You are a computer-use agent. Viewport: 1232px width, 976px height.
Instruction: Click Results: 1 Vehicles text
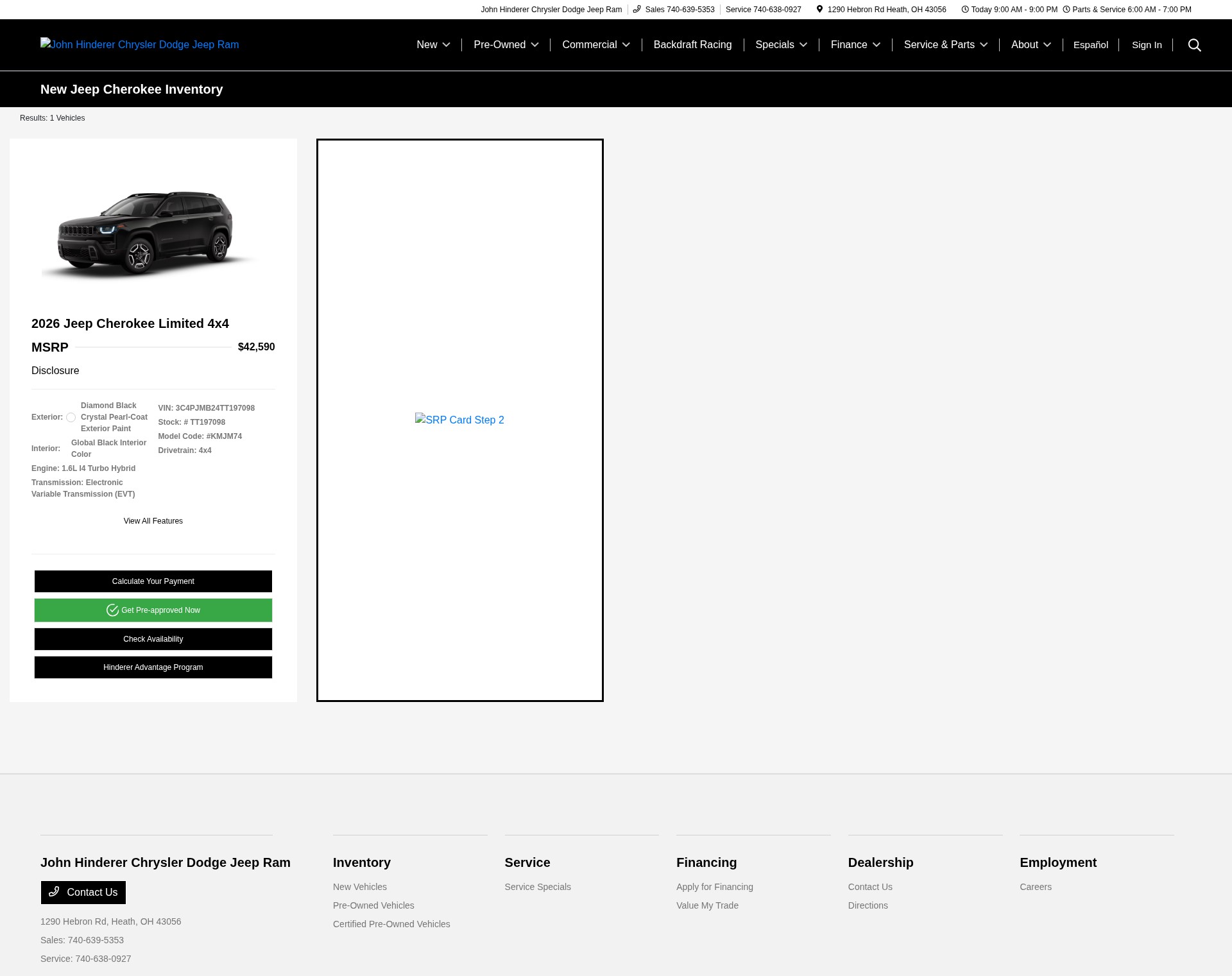53,118
